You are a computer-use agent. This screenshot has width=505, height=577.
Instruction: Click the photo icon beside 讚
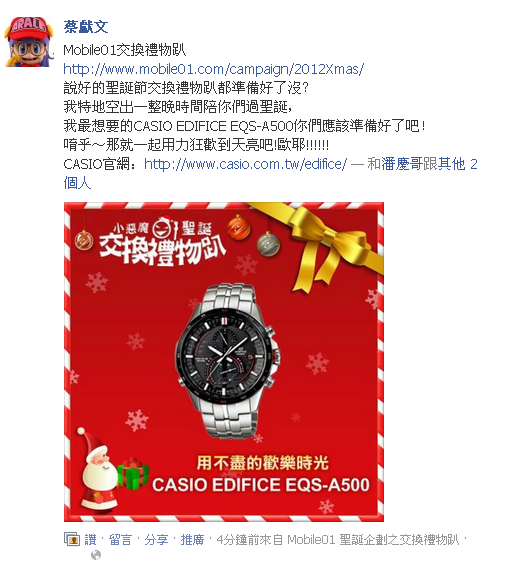coord(72,539)
